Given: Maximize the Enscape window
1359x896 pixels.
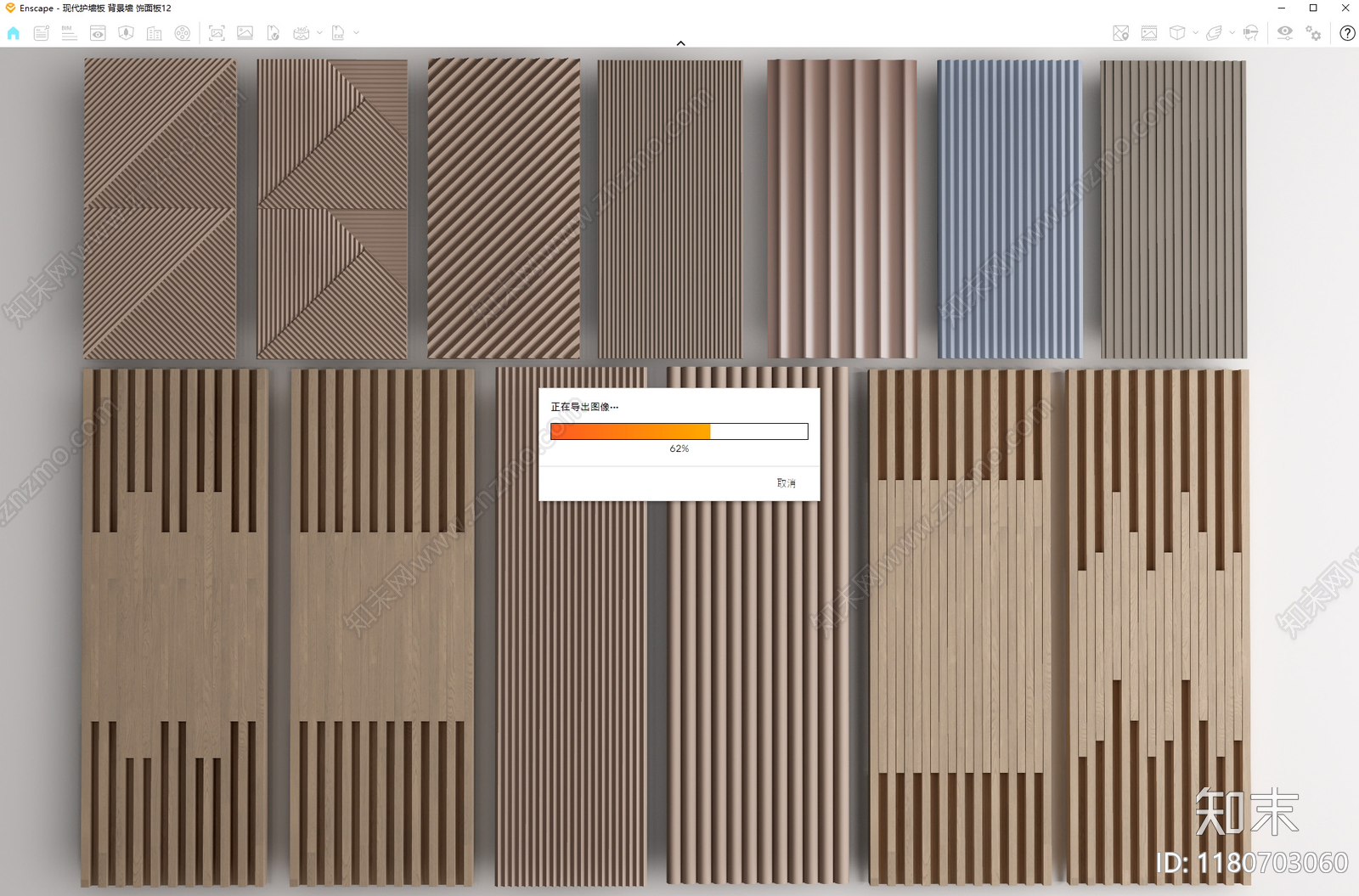Looking at the screenshot, I should point(1313,8).
